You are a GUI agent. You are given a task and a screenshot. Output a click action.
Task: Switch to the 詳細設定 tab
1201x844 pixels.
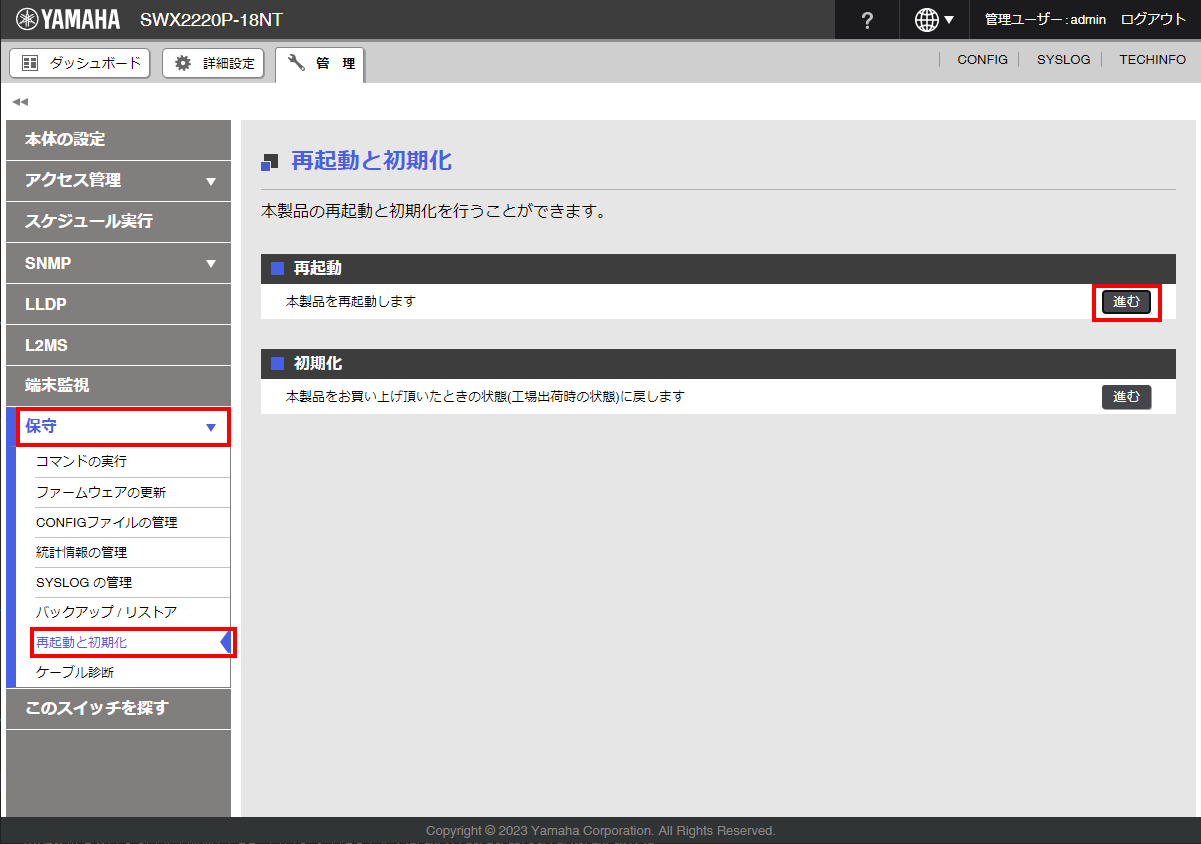[213, 63]
